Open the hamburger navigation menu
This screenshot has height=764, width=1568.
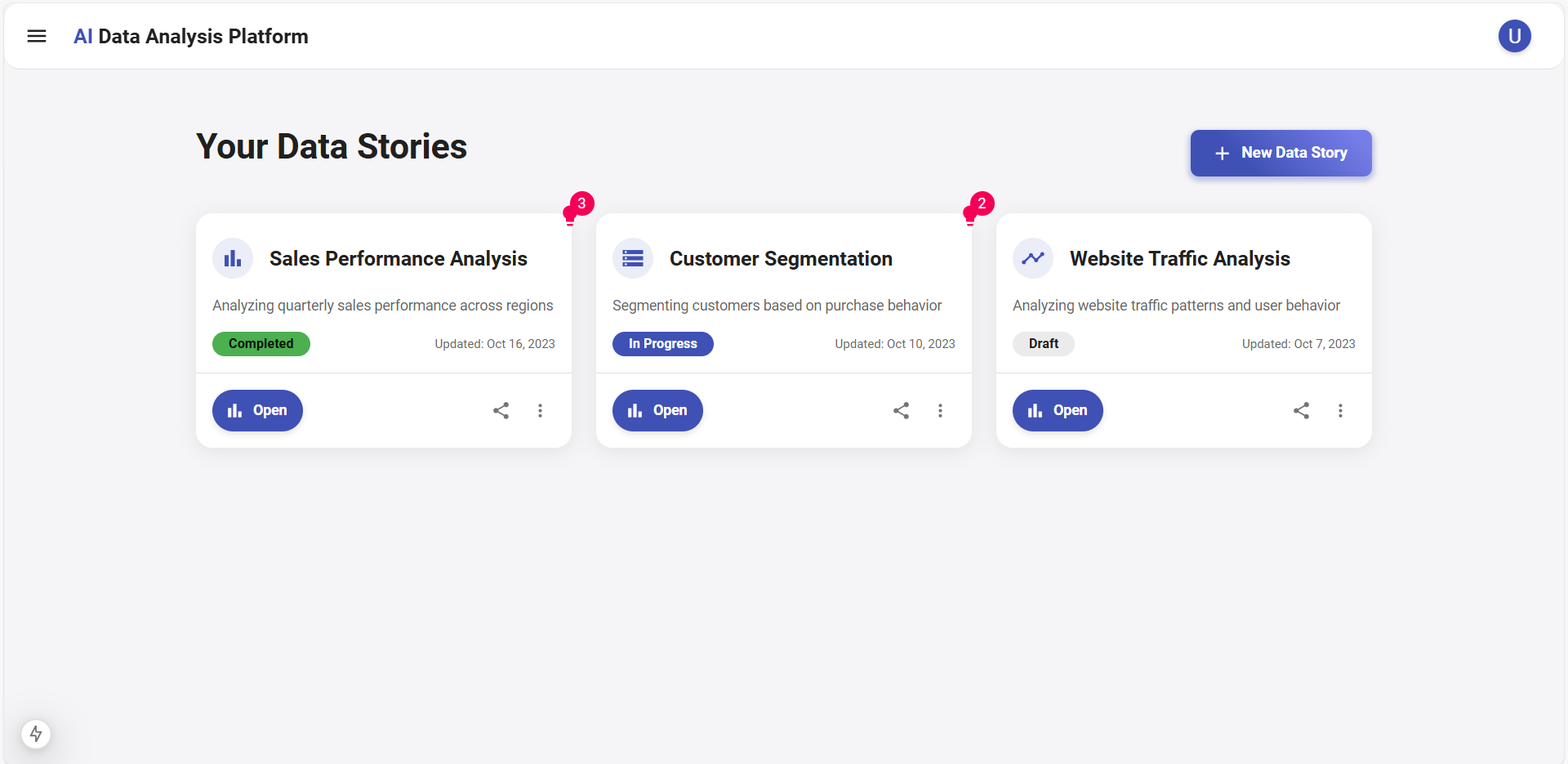click(37, 36)
